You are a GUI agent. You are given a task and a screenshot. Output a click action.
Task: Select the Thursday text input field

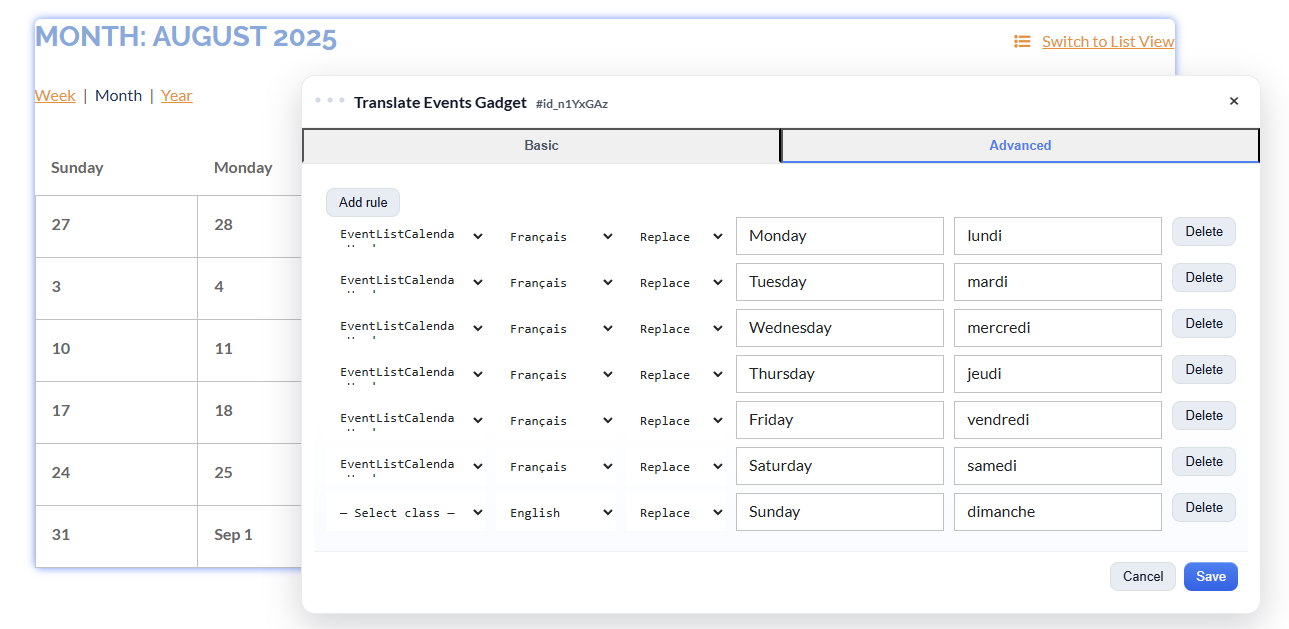click(x=839, y=374)
